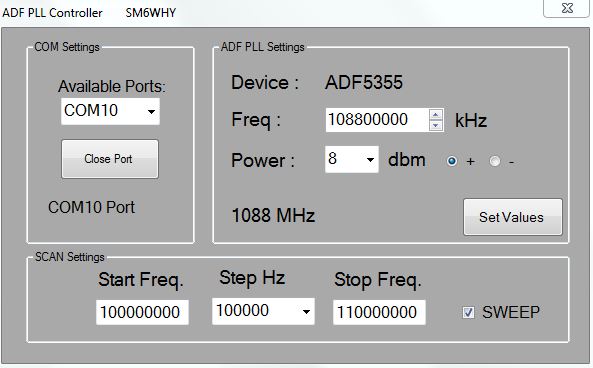Select the minus dbm radio button
The height and width of the screenshot is (368, 593).
(495, 161)
